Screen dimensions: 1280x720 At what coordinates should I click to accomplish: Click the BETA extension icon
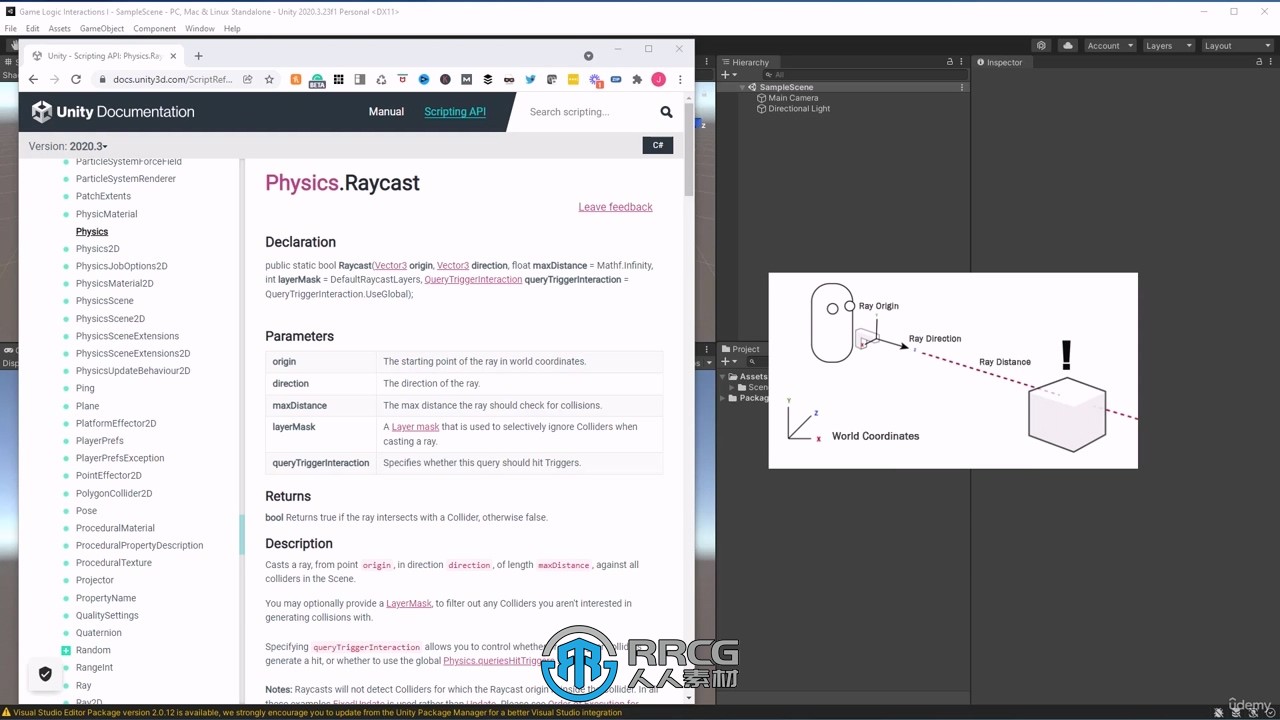click(317, 80)
